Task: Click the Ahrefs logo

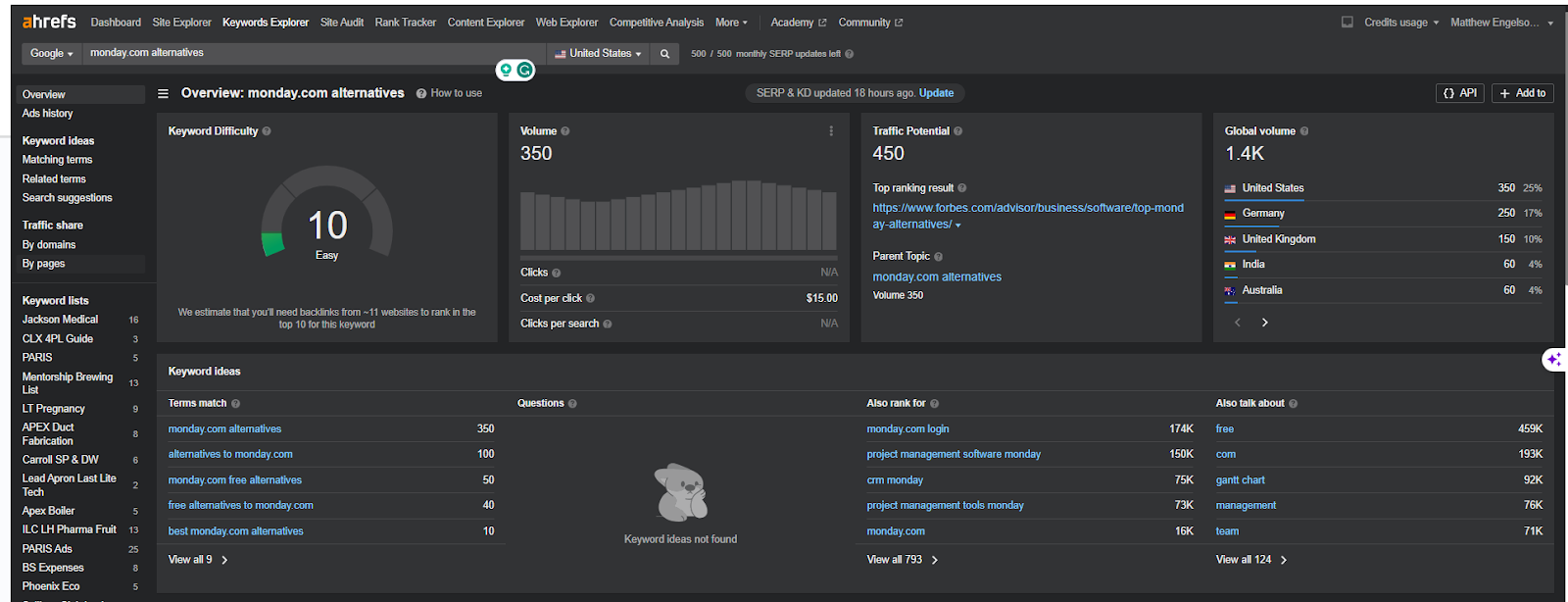Action: tap(49, 22)
